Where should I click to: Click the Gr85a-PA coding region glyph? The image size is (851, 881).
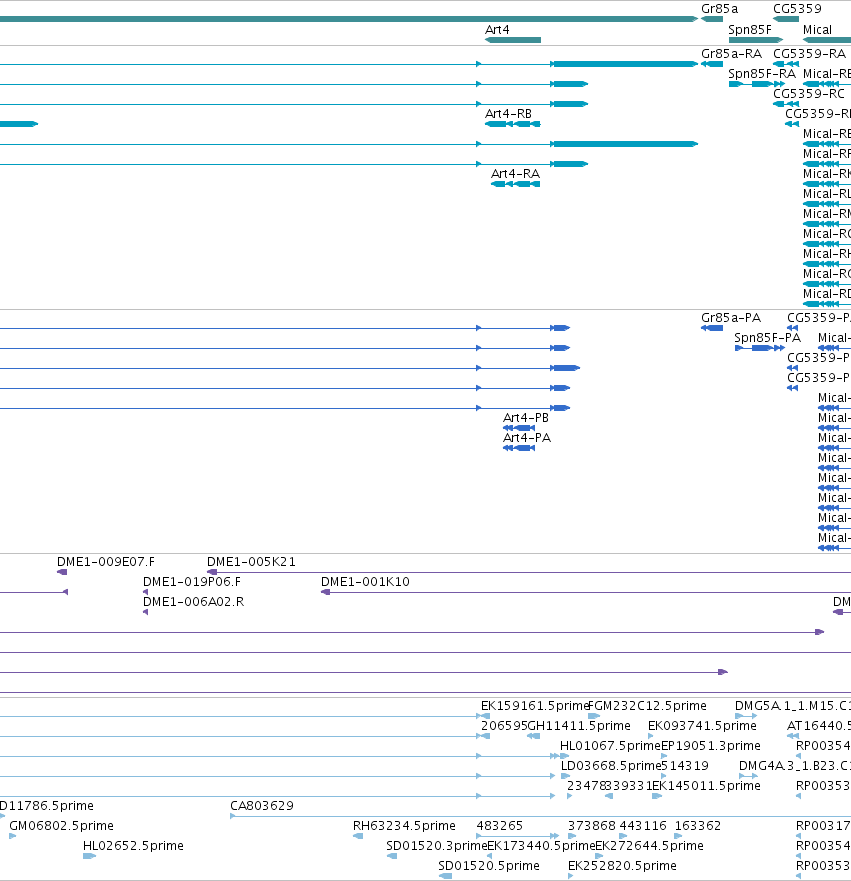click(712, 328)
